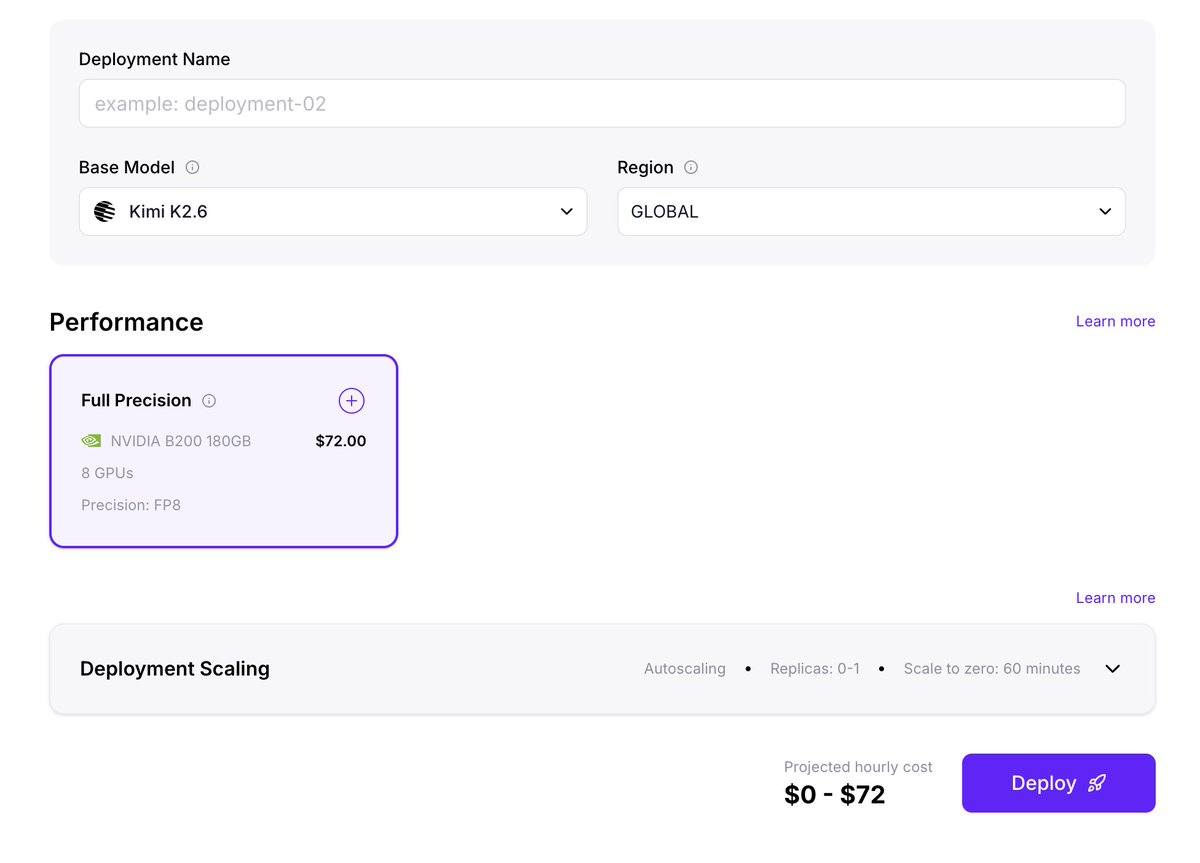The height and width of the screenshot is (863, 1200).
Task: Click the Region info icon
Action: click(x=691, y=168)
